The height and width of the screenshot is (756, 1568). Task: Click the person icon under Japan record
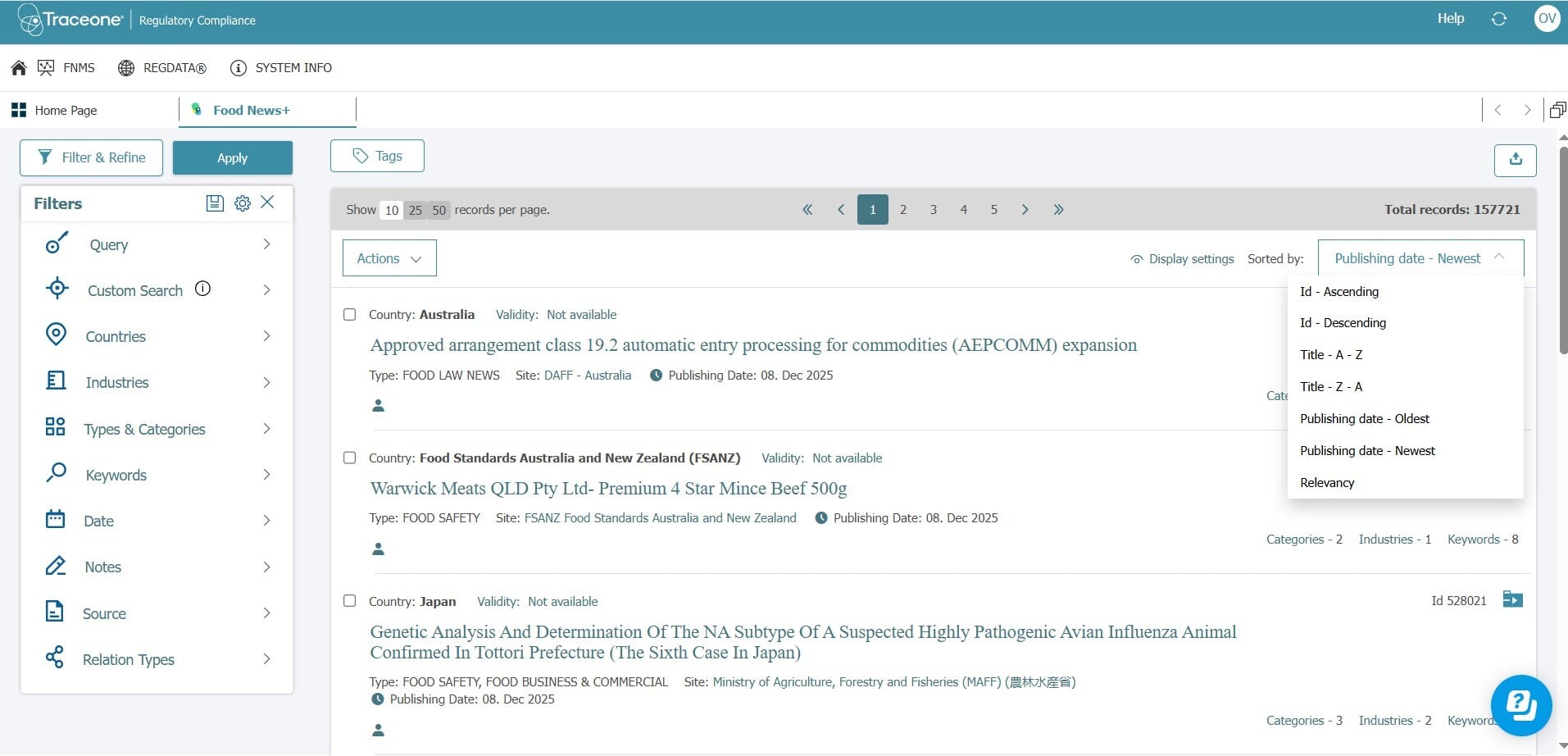pos(379,730)
